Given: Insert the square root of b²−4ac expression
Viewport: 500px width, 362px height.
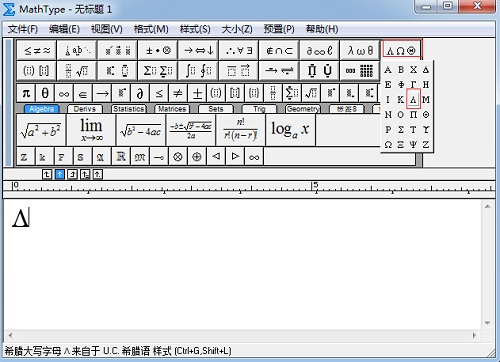Looking at the screenshot, I should click(141, 130).
